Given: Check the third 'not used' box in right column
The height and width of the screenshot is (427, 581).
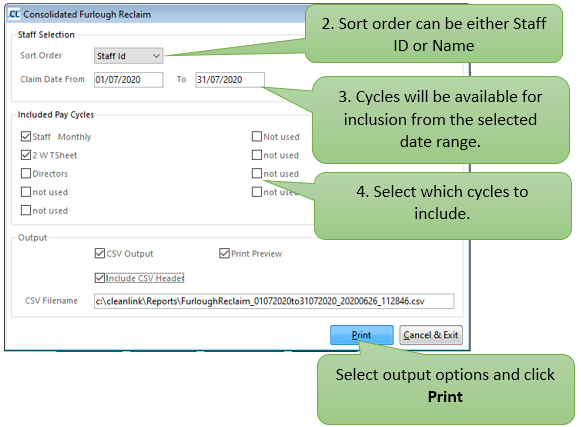Looking at the screenshot, I should pos(257,173).
